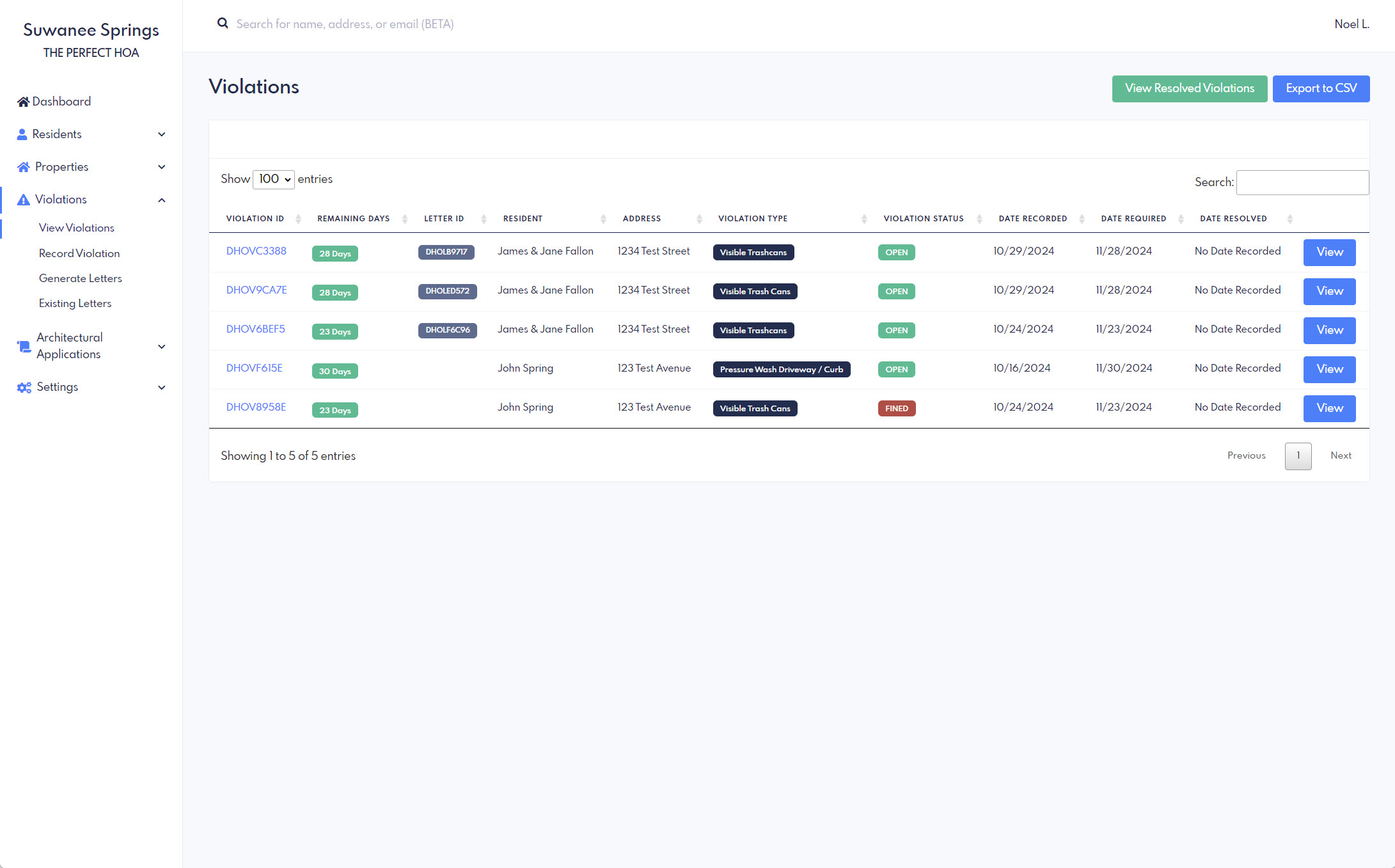The image size is (1395, 868).
Task: Click the search magnifier icon in top bar
Action: [223, 23]
